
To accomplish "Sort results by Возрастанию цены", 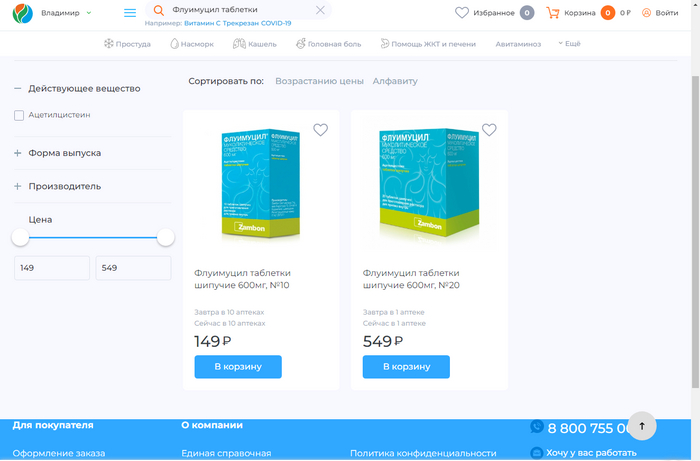I will point(319,81).
